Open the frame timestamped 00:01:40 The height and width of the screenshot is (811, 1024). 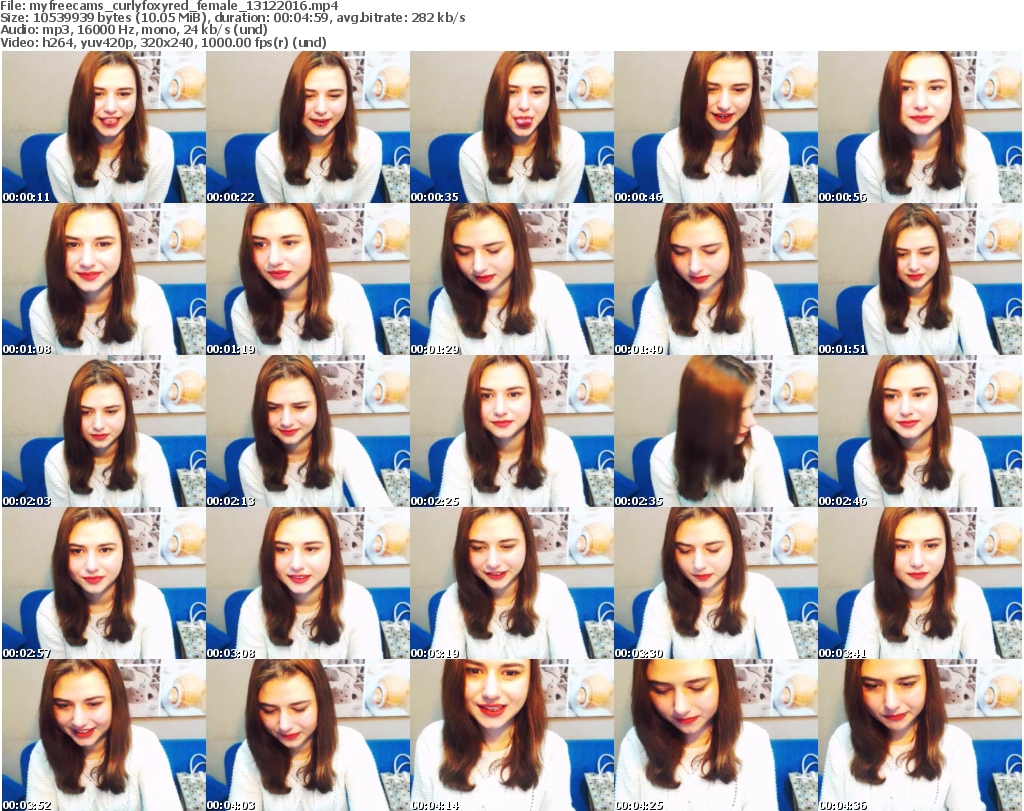tap(716, 279)
